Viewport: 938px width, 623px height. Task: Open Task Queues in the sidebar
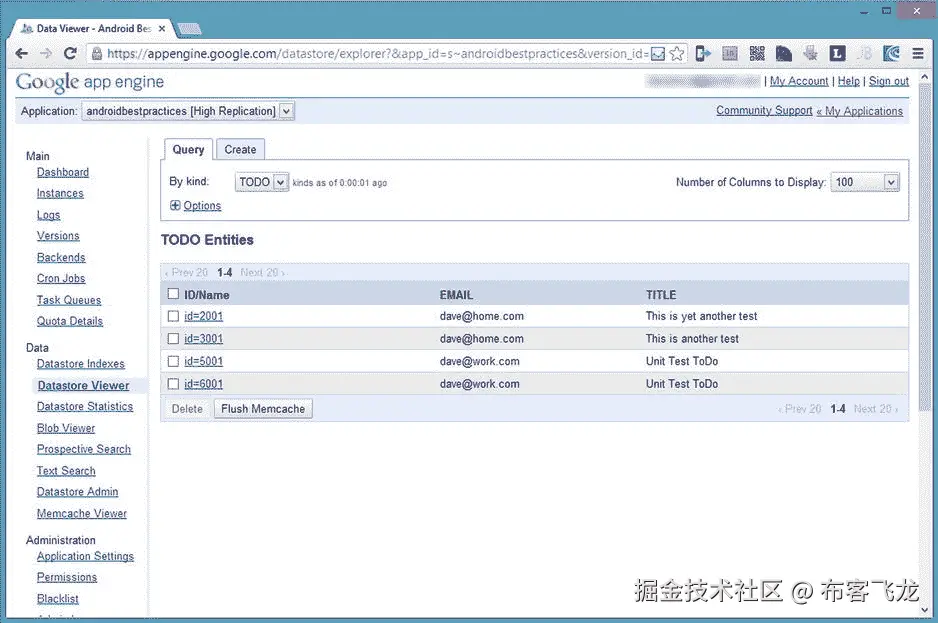(x=69, y=300)
